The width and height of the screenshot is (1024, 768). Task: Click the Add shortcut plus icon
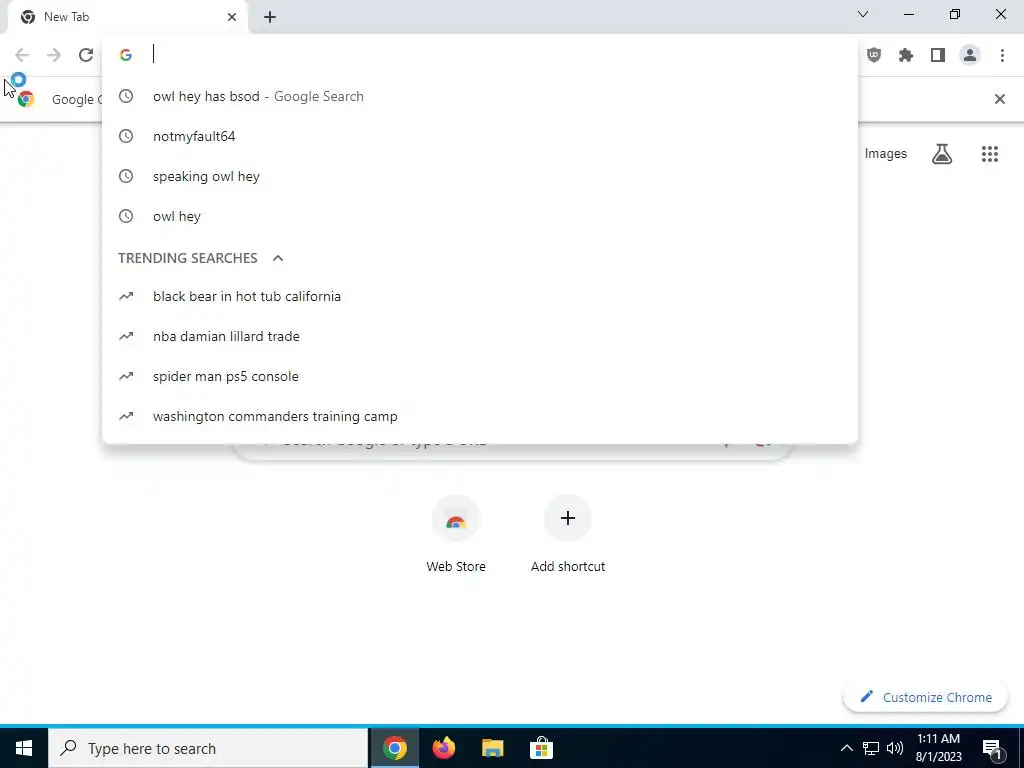click(568, 519)
